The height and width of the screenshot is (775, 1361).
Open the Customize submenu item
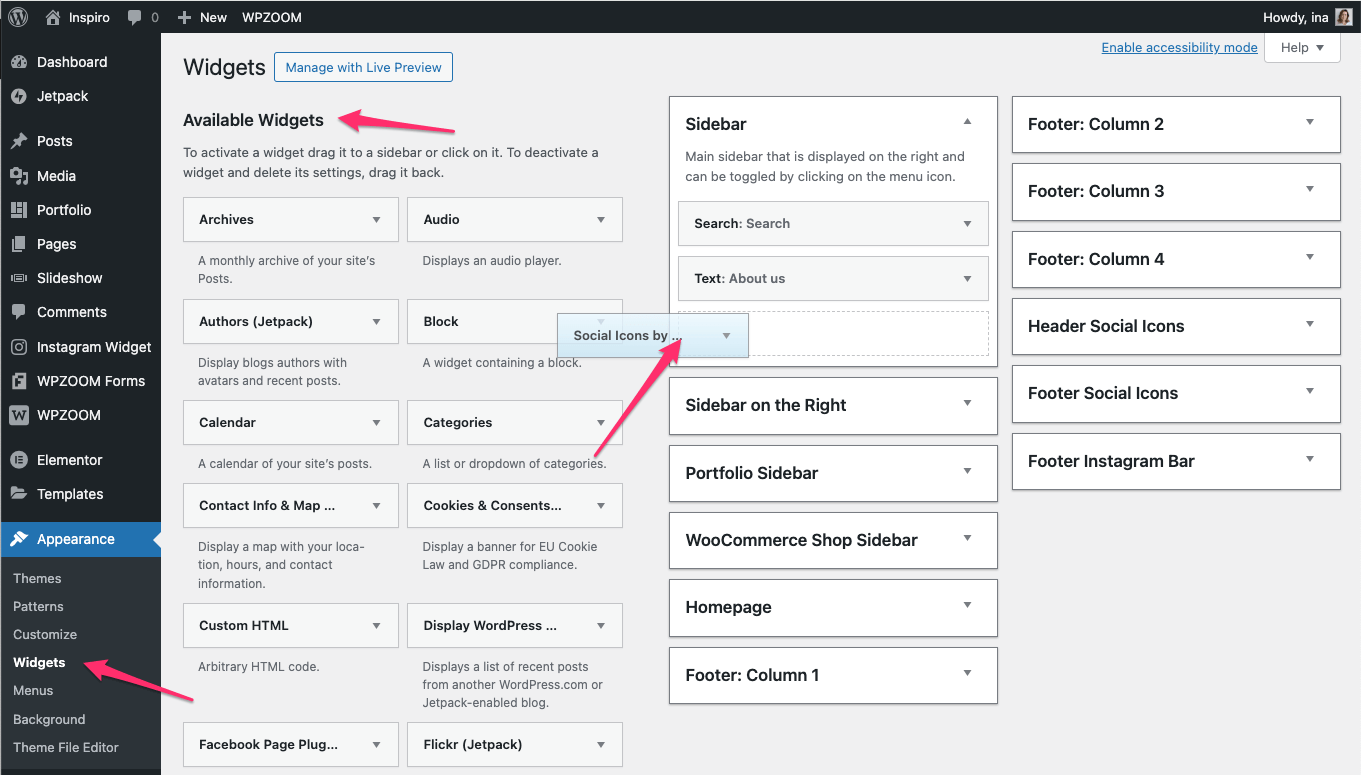(x=45, y=634)
